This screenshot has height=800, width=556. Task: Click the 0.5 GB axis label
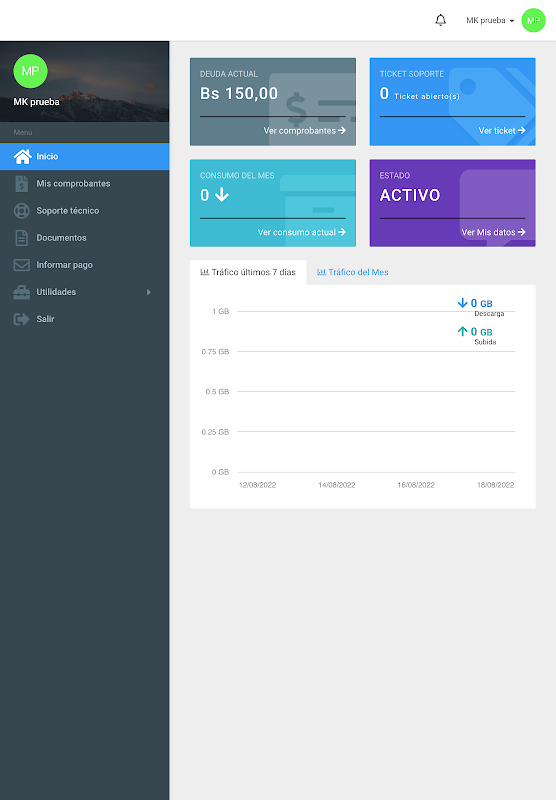coord(217,392)
